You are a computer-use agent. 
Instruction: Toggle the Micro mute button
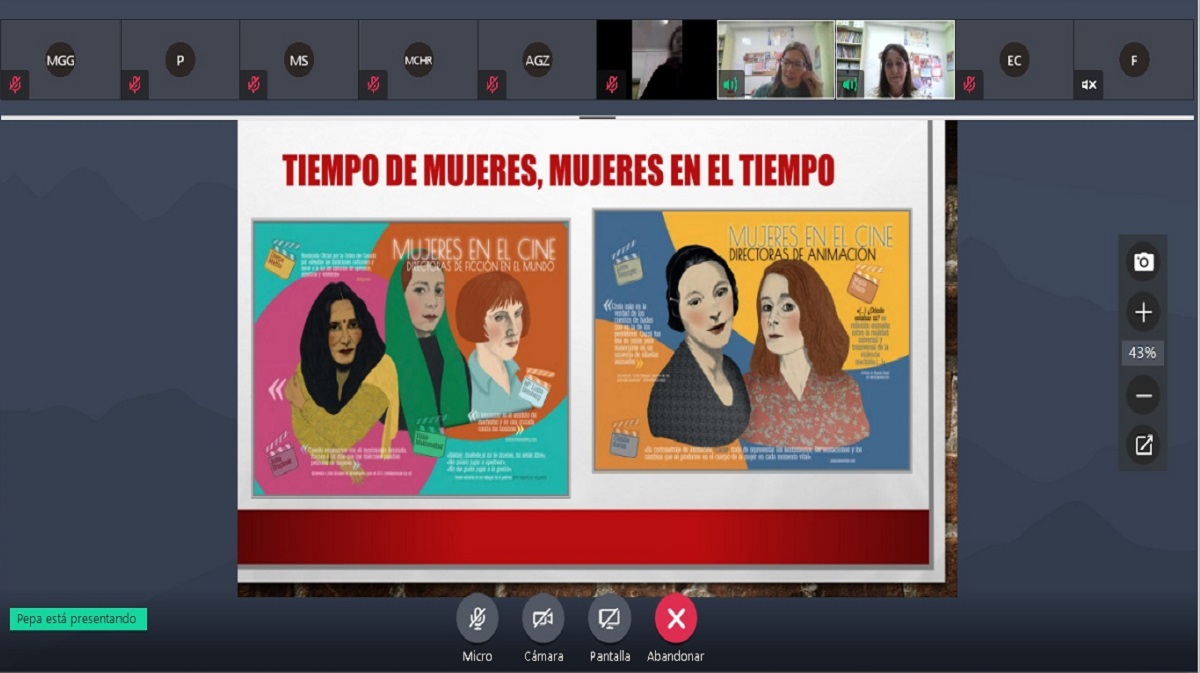[x=477, y=619]
